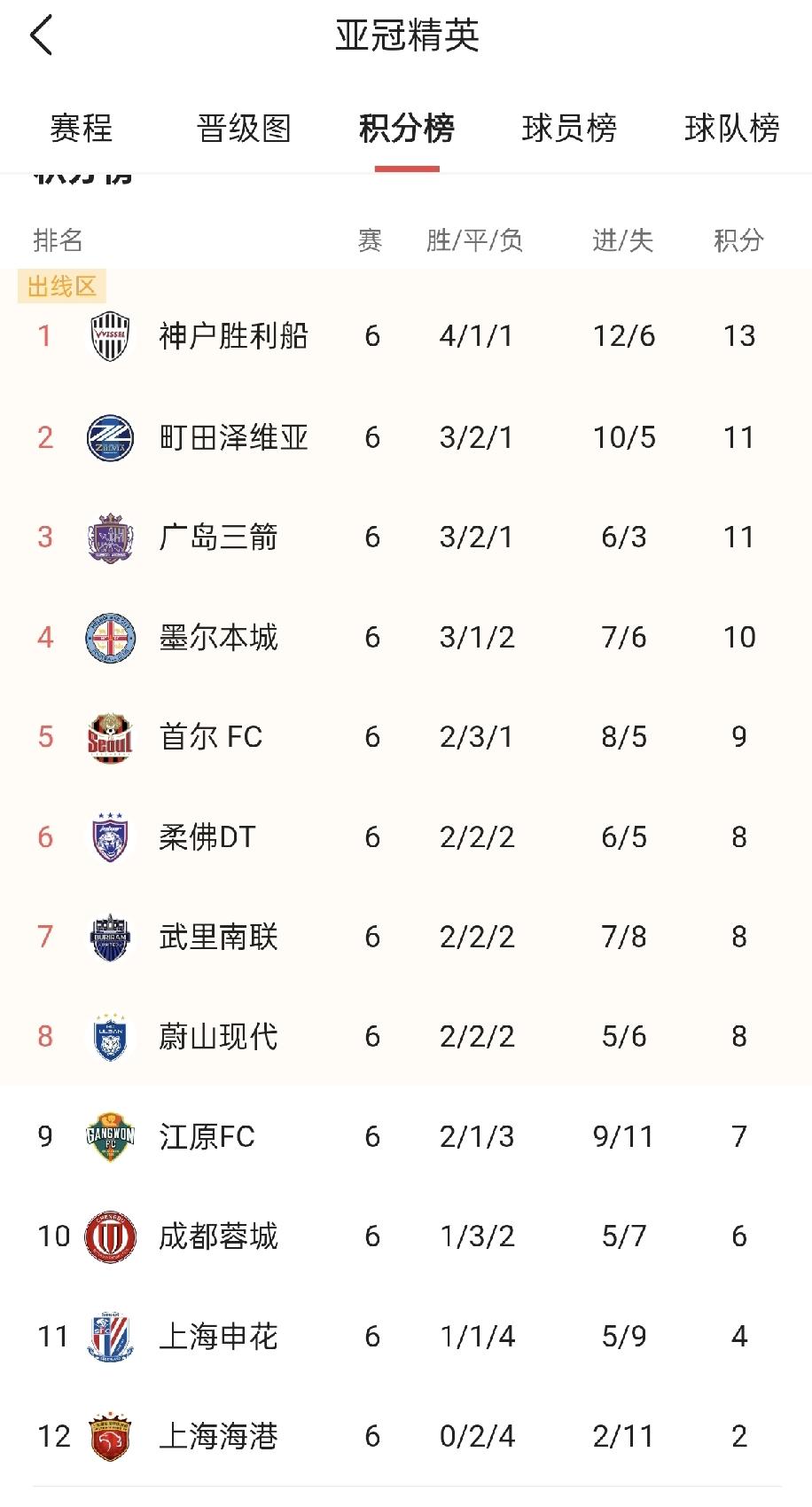
Task: Tap the 神户胜利船 club crest
Action: tap(110, 336)
